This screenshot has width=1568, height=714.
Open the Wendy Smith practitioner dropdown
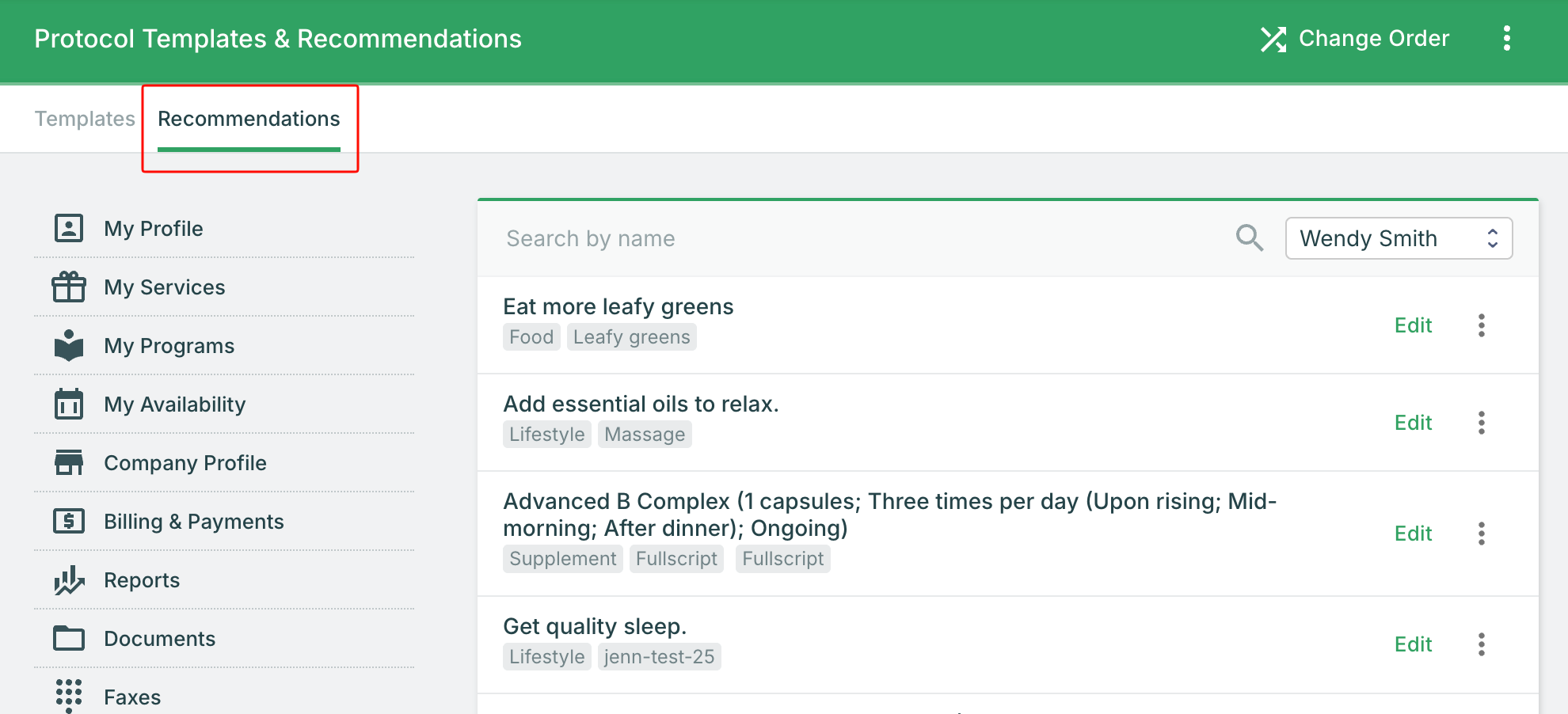1399,238
